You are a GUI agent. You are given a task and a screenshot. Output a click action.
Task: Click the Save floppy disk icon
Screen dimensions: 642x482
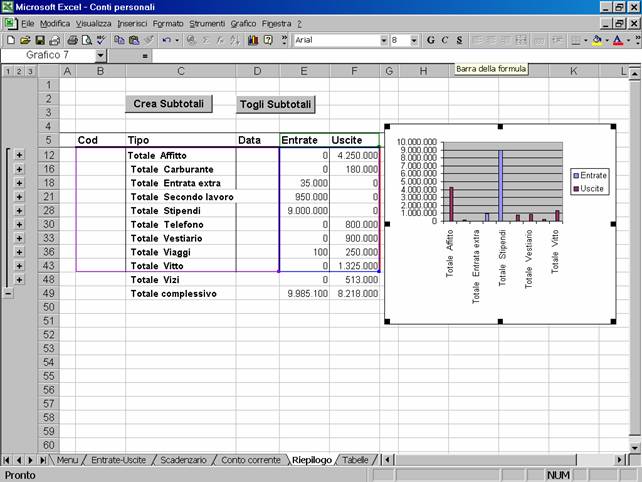tap(39, 40)
